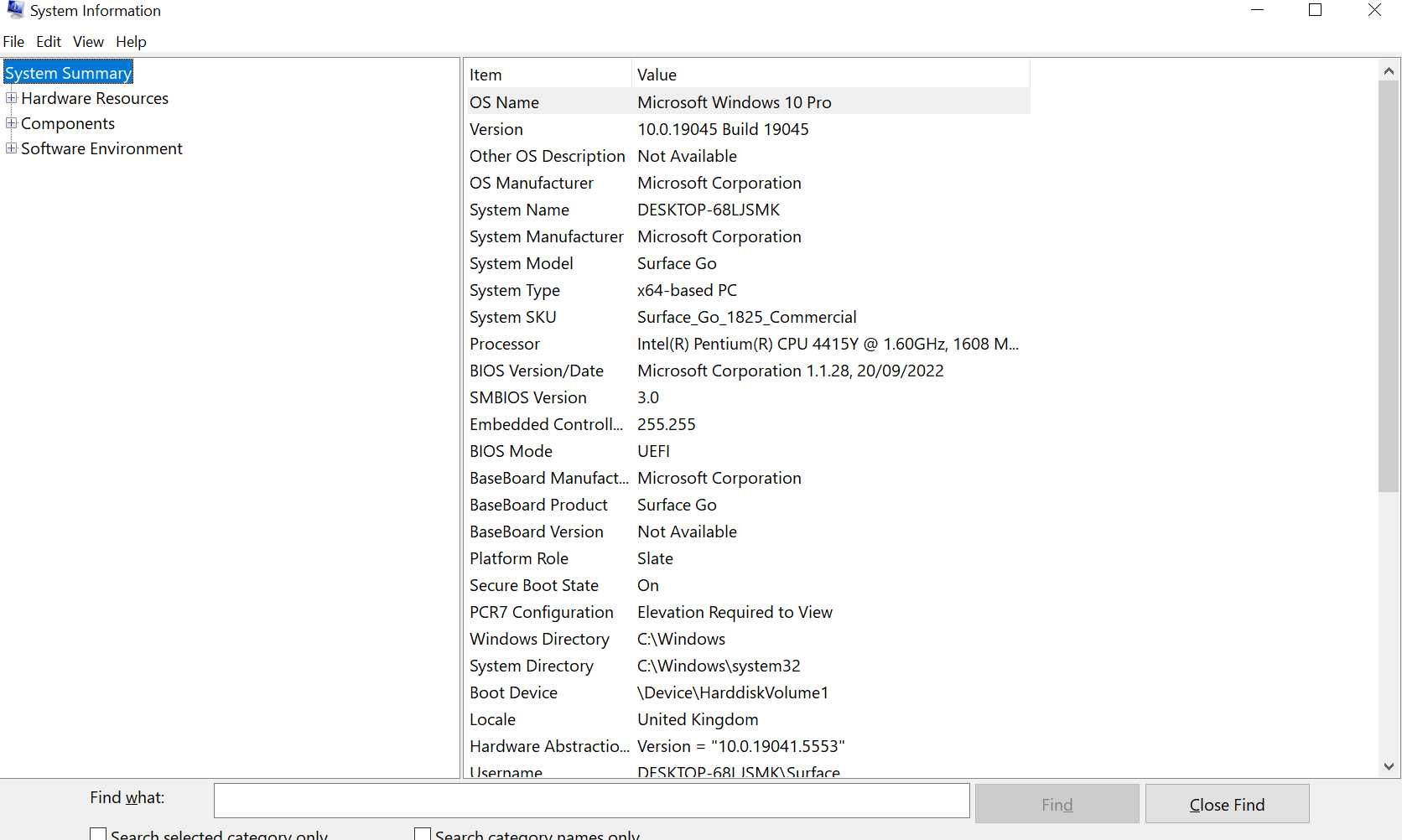This screenshot has height=840, width=1402.
Task: Click the 255.255 value
Action: 667,424
